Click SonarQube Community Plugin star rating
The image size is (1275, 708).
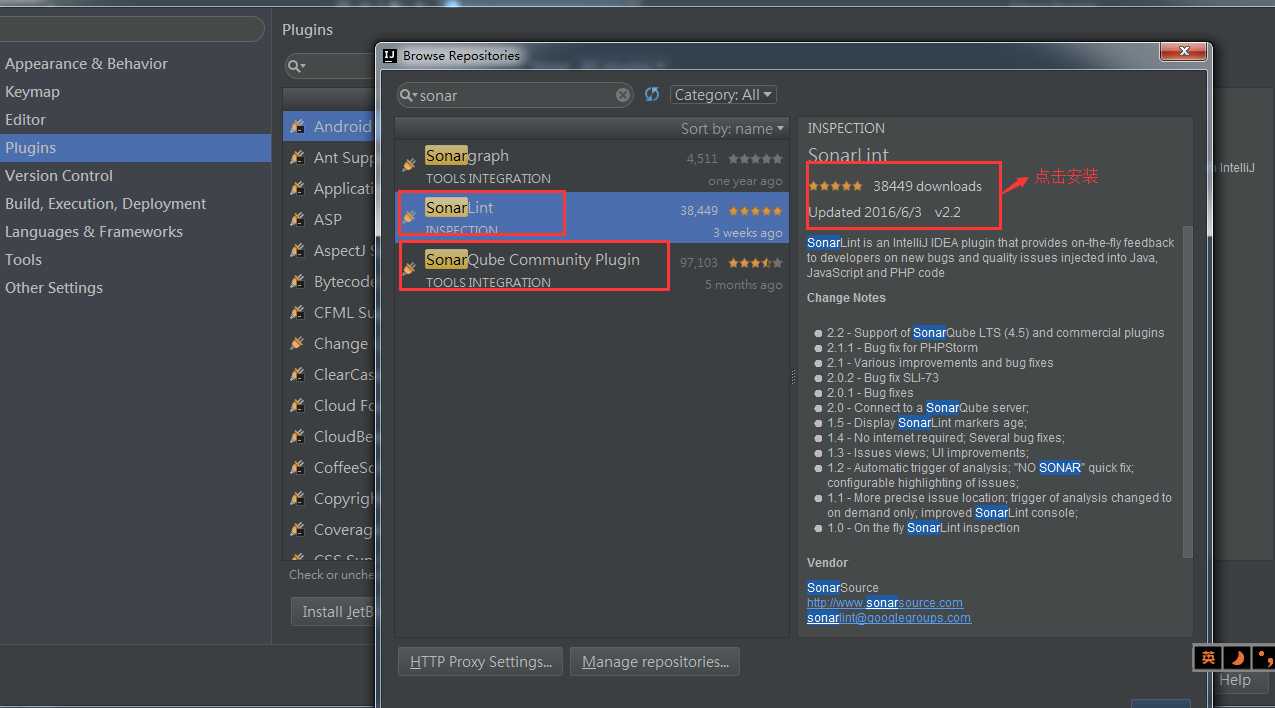(x=755, y=263)
